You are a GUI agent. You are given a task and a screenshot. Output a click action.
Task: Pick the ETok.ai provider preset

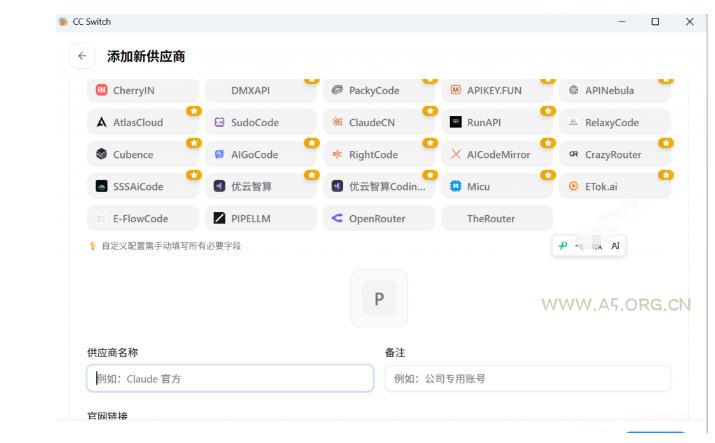[x=615, y=186]
